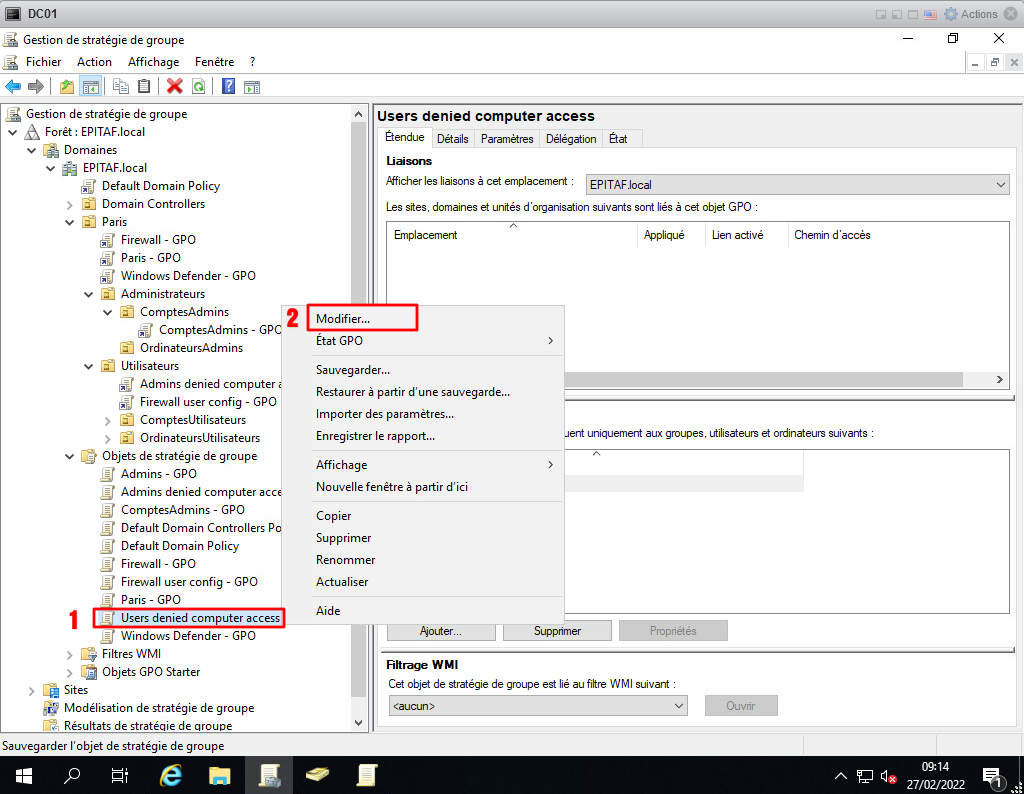Expand the Filtres WMI tree node
Screen dimensions: 1024x794
70,654
